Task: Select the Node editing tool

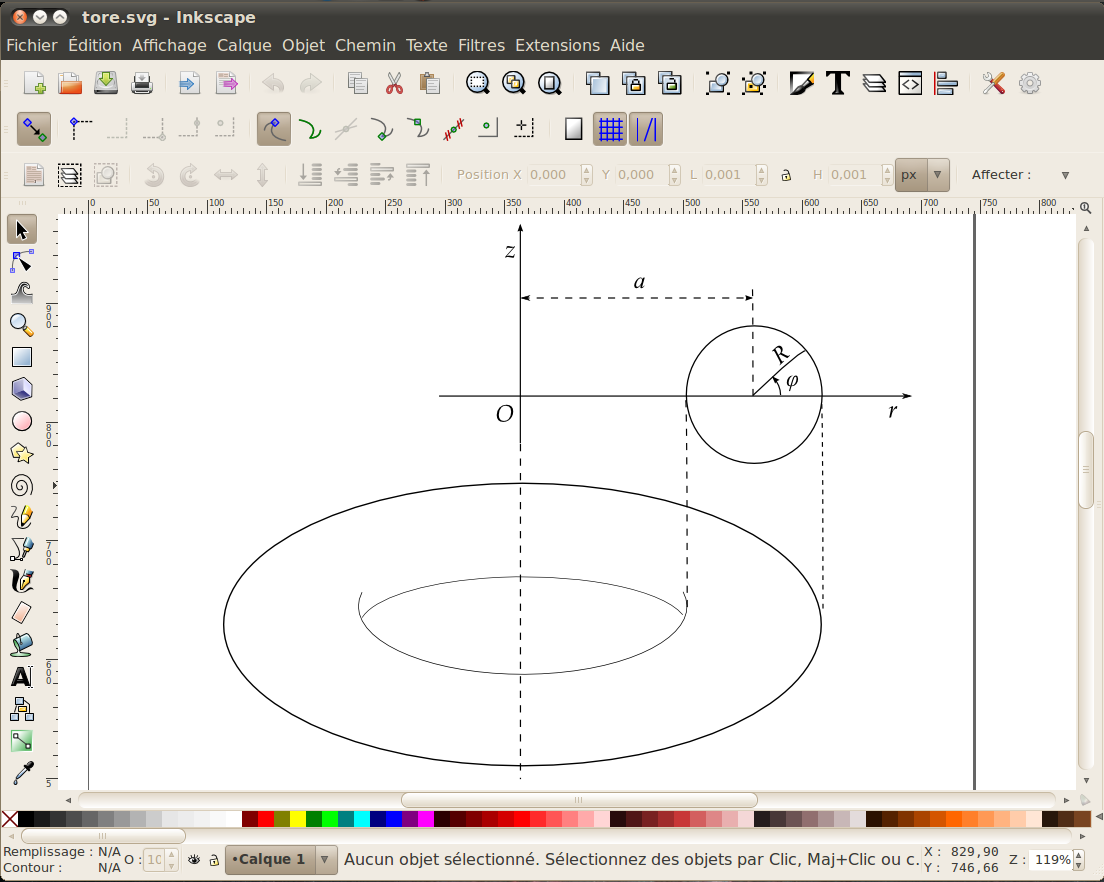Action: [x=21, y=261]
